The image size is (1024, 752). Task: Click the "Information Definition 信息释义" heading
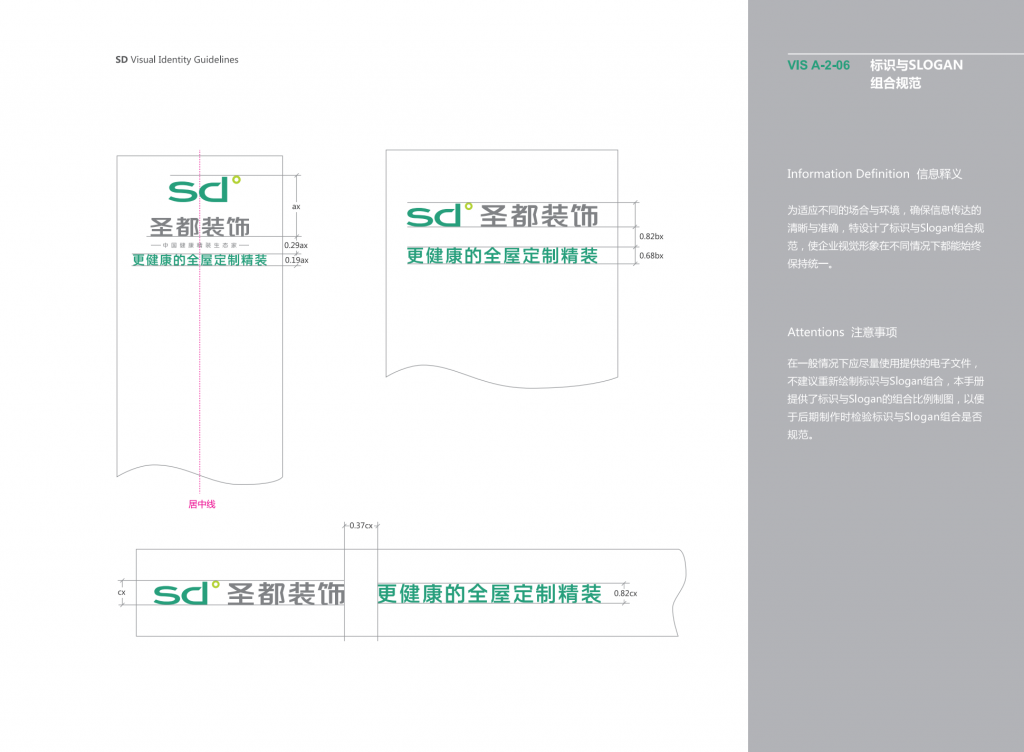pyautogui.click(x=874, y=174)
